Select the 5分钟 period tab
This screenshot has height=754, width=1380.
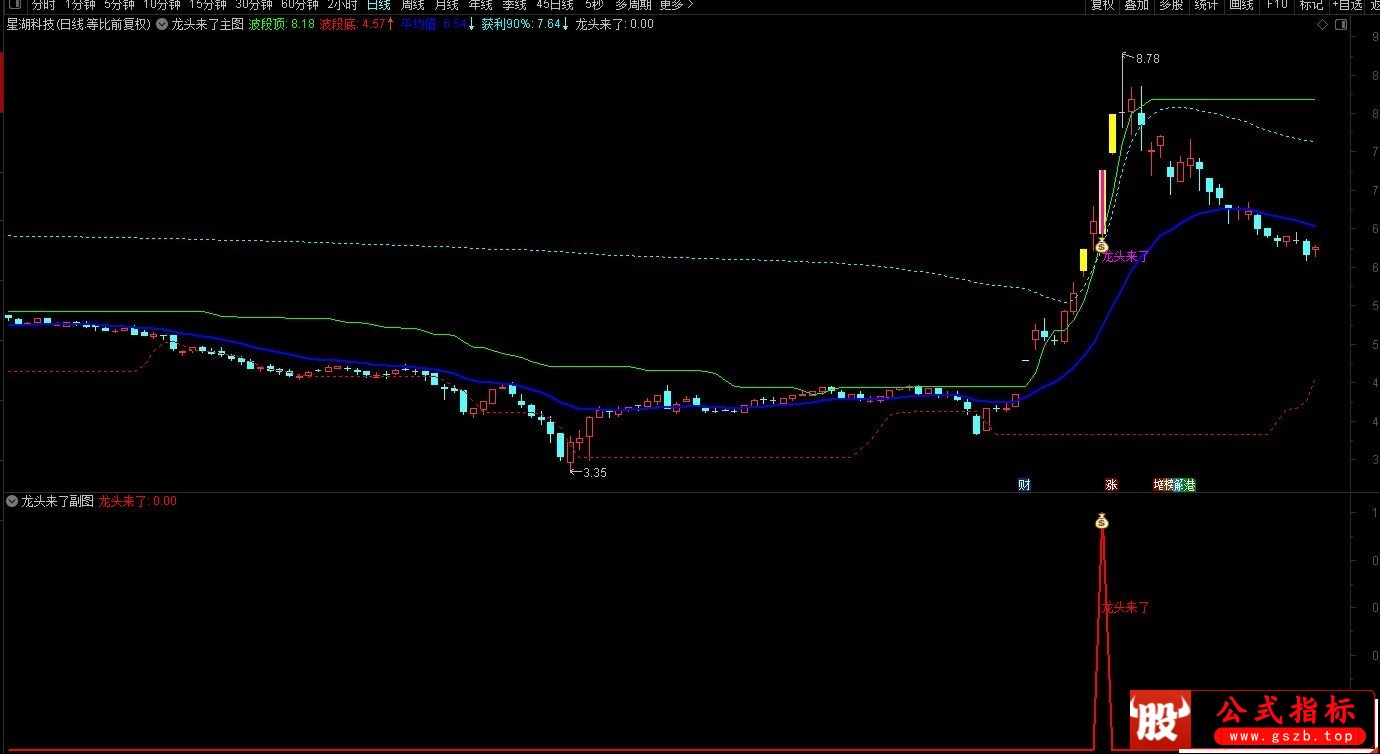[119, 5]
